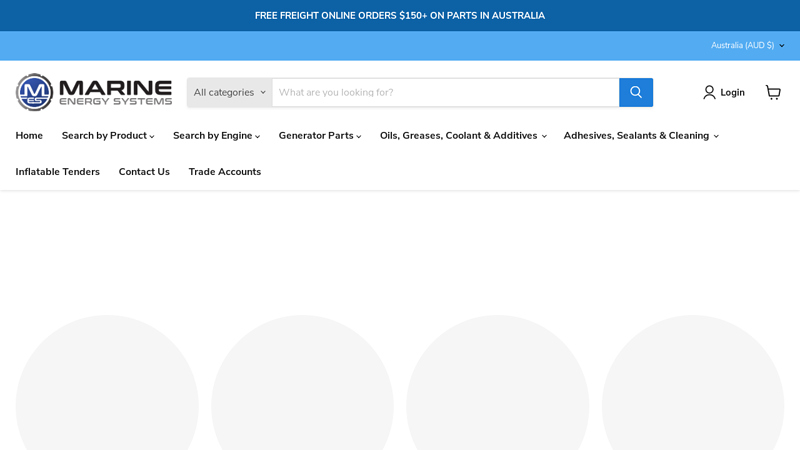Open the Contact Us page

point(144,172)
